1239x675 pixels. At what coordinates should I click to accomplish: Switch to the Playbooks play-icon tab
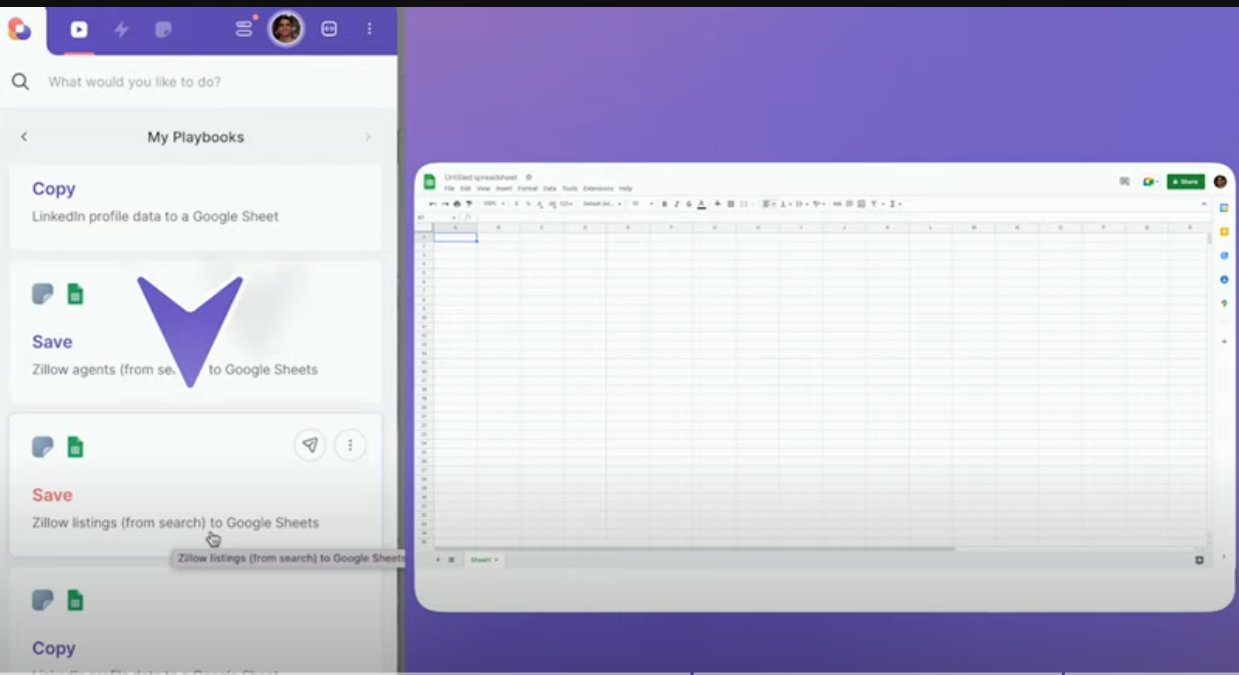click(79, 30)
